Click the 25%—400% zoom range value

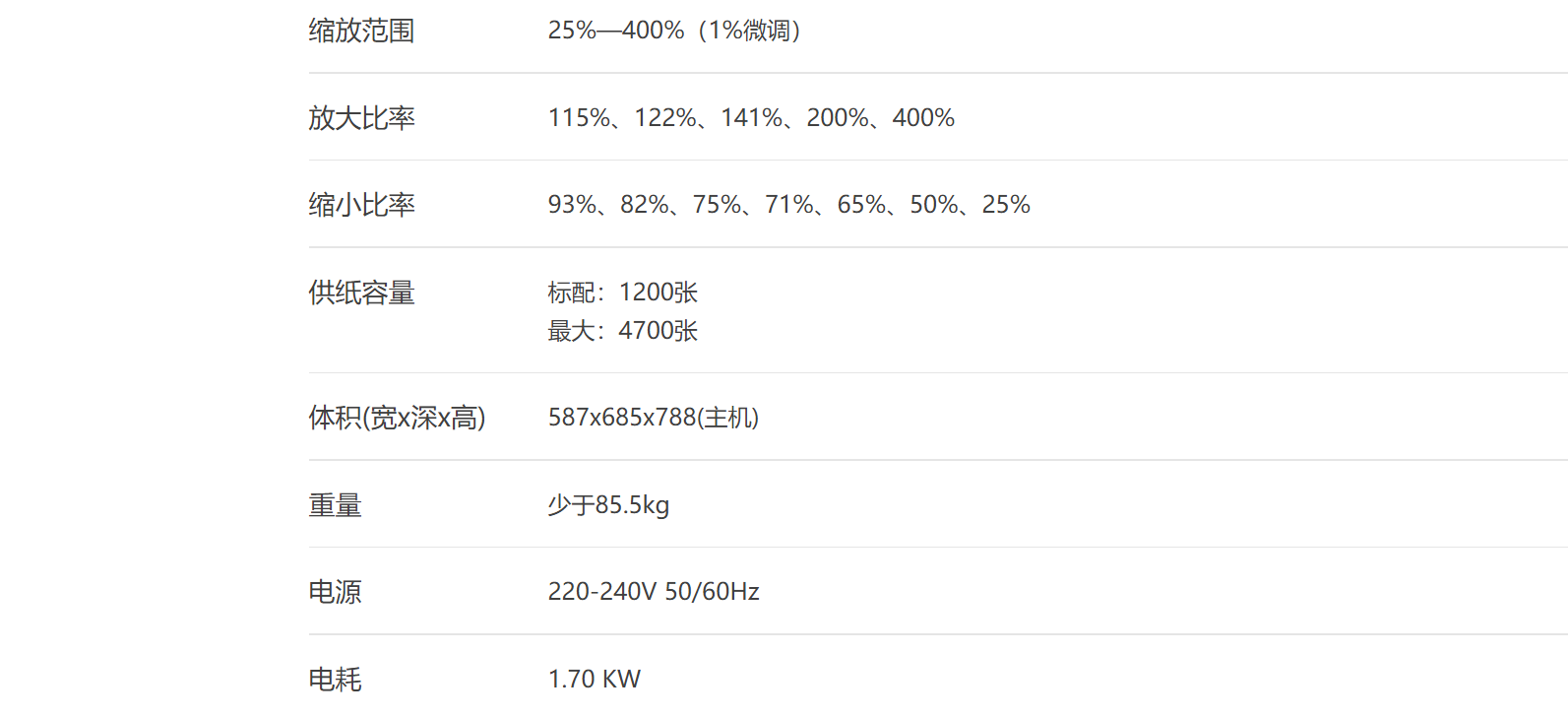(616, 31)
